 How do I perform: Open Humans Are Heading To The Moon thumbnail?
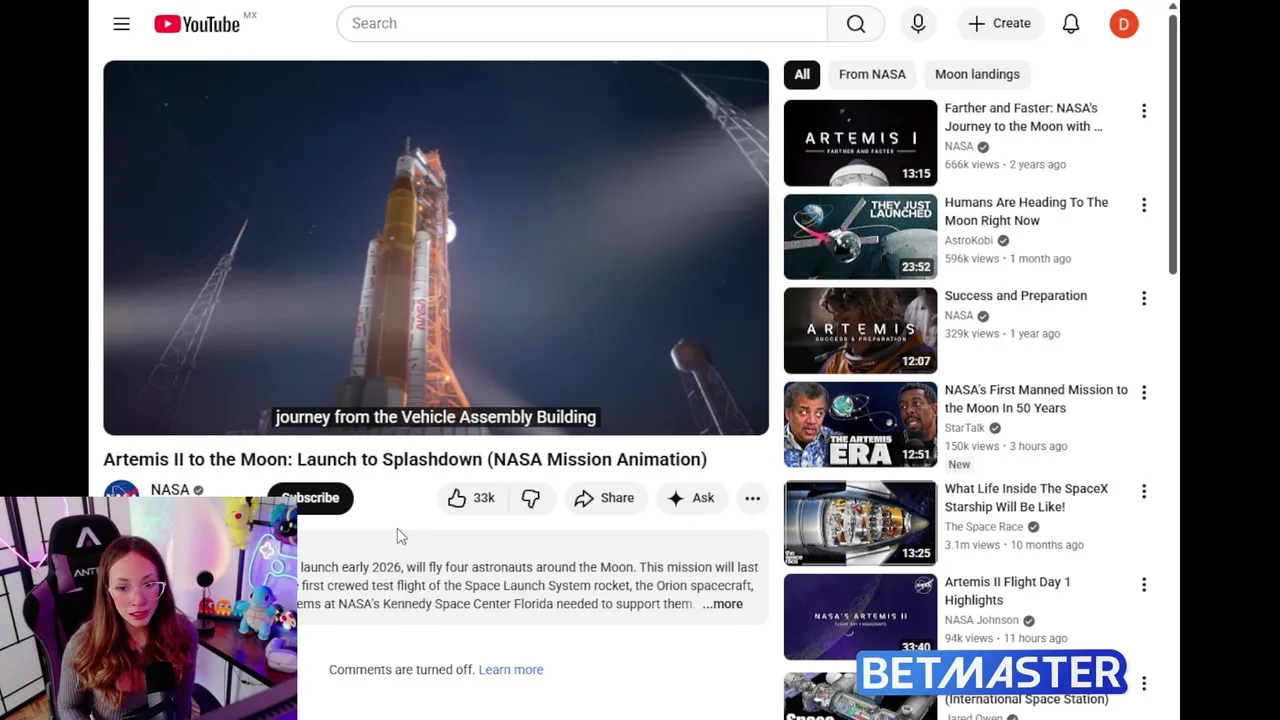(x=860, y=237)
